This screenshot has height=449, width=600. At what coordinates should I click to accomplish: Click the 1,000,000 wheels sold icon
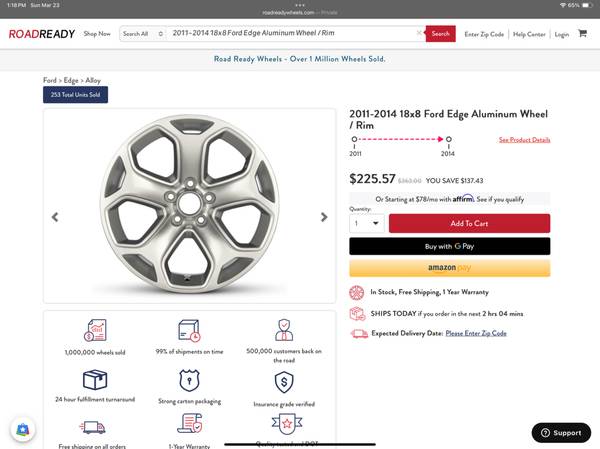pos(96,330)
